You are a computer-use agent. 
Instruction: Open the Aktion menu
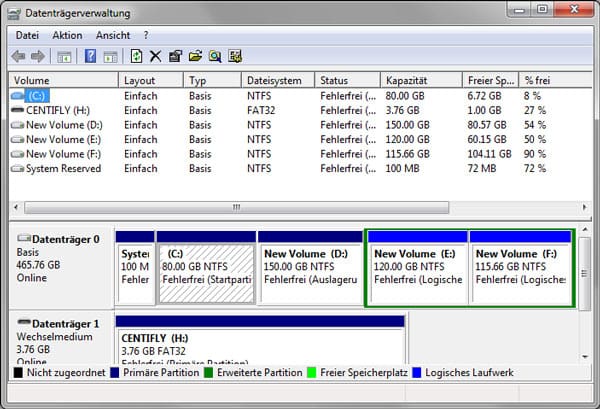(67, 35)
